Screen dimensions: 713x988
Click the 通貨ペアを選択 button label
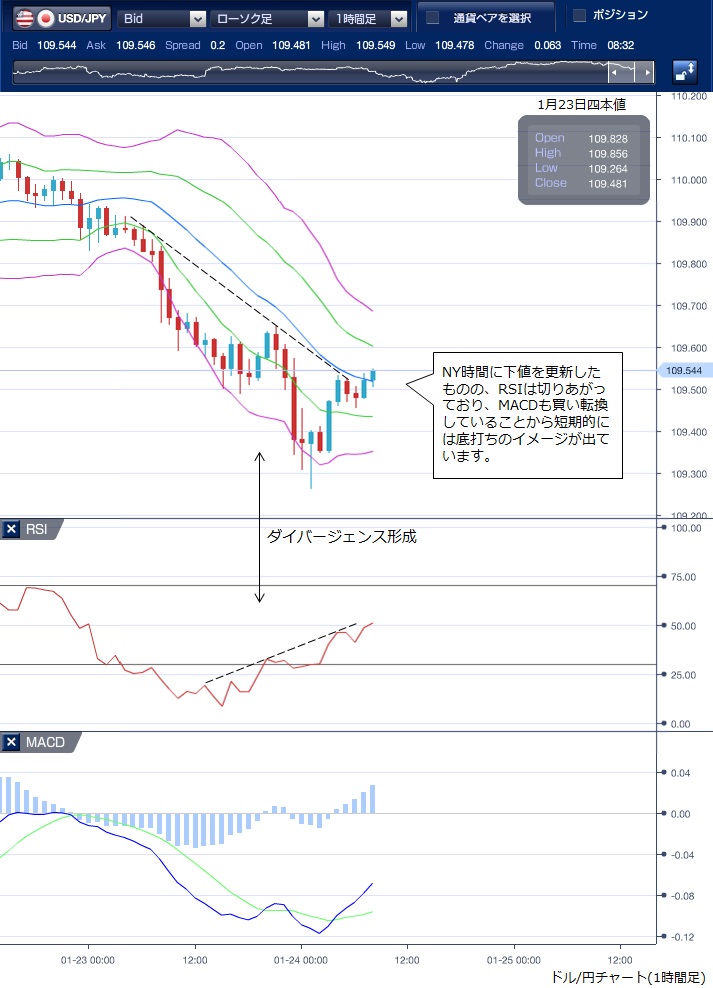coord(492,18)
